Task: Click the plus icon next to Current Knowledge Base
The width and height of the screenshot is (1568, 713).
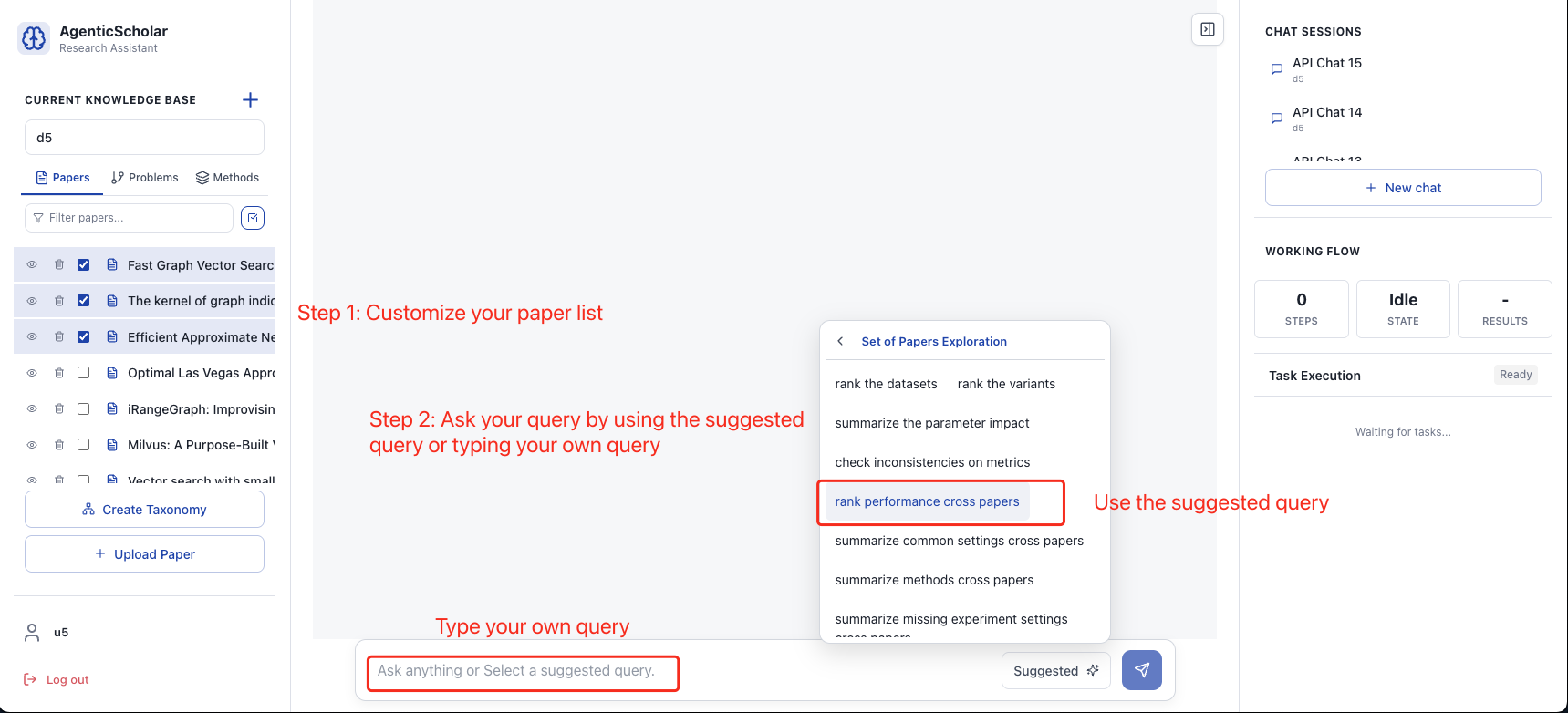Action: (x=250, y=99)
